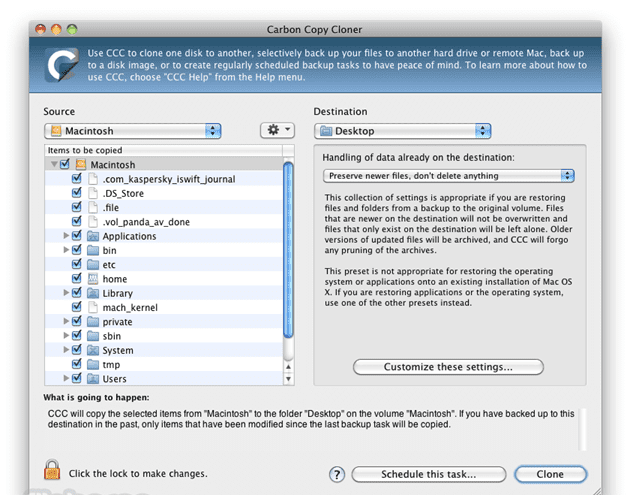
Task: Expand the Users folder
Action: 66,378
